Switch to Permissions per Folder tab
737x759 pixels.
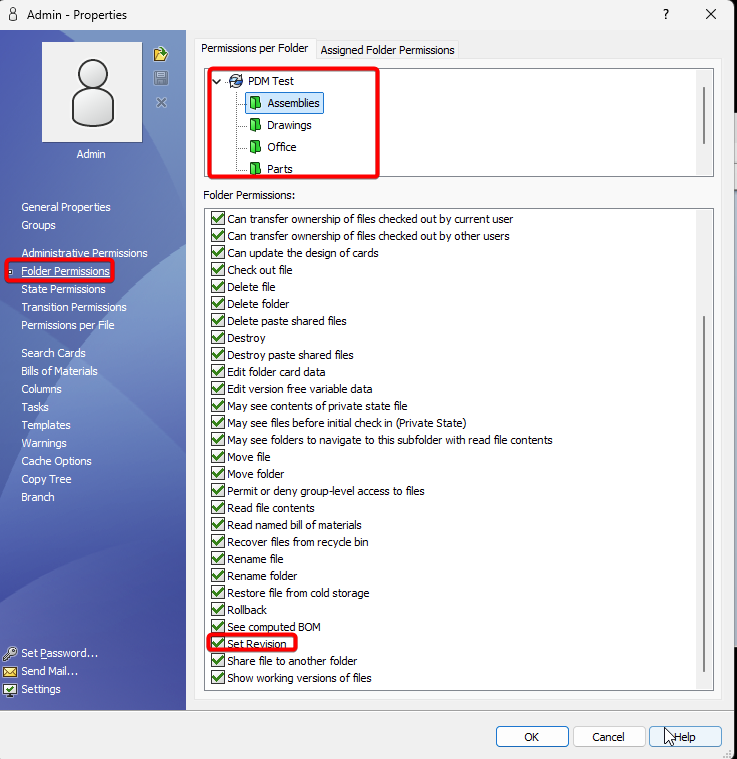tap(255, 48)
